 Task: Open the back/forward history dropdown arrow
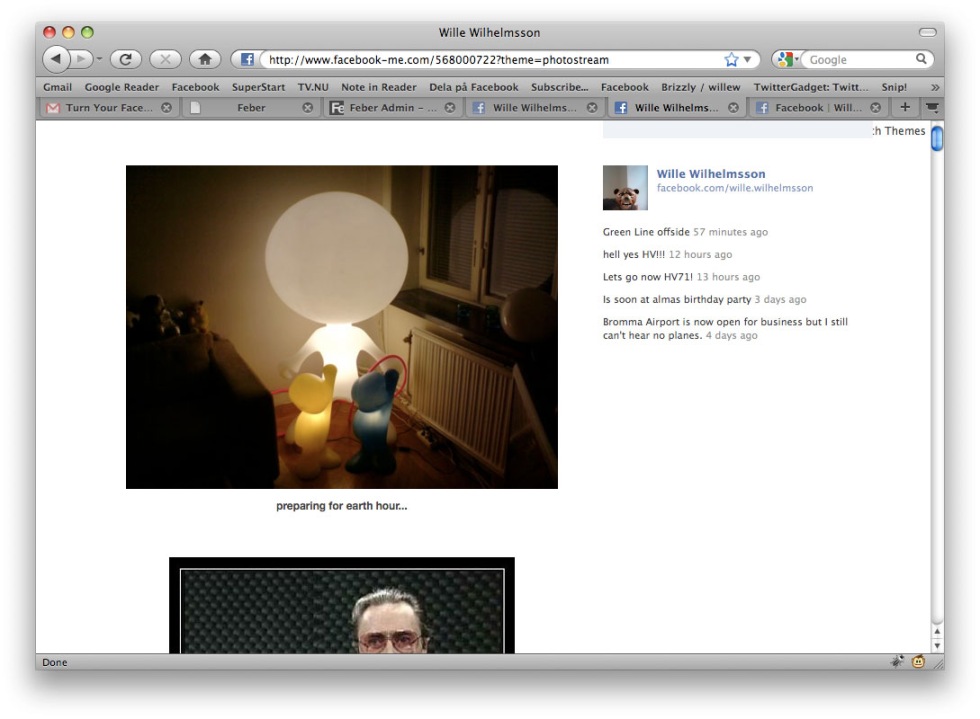(x=99, y=59)
